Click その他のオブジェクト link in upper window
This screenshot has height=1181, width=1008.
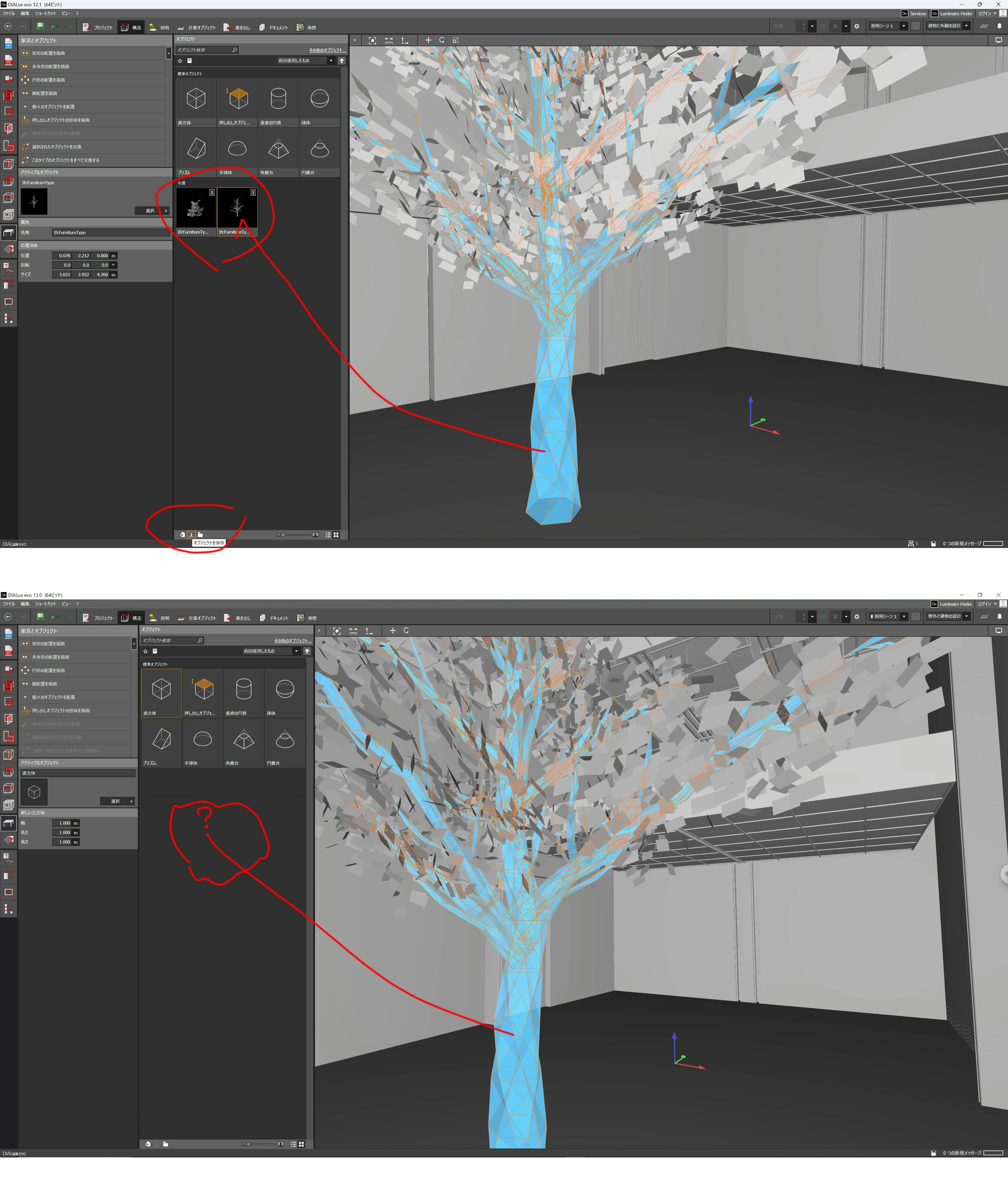[x=327, y=50]
